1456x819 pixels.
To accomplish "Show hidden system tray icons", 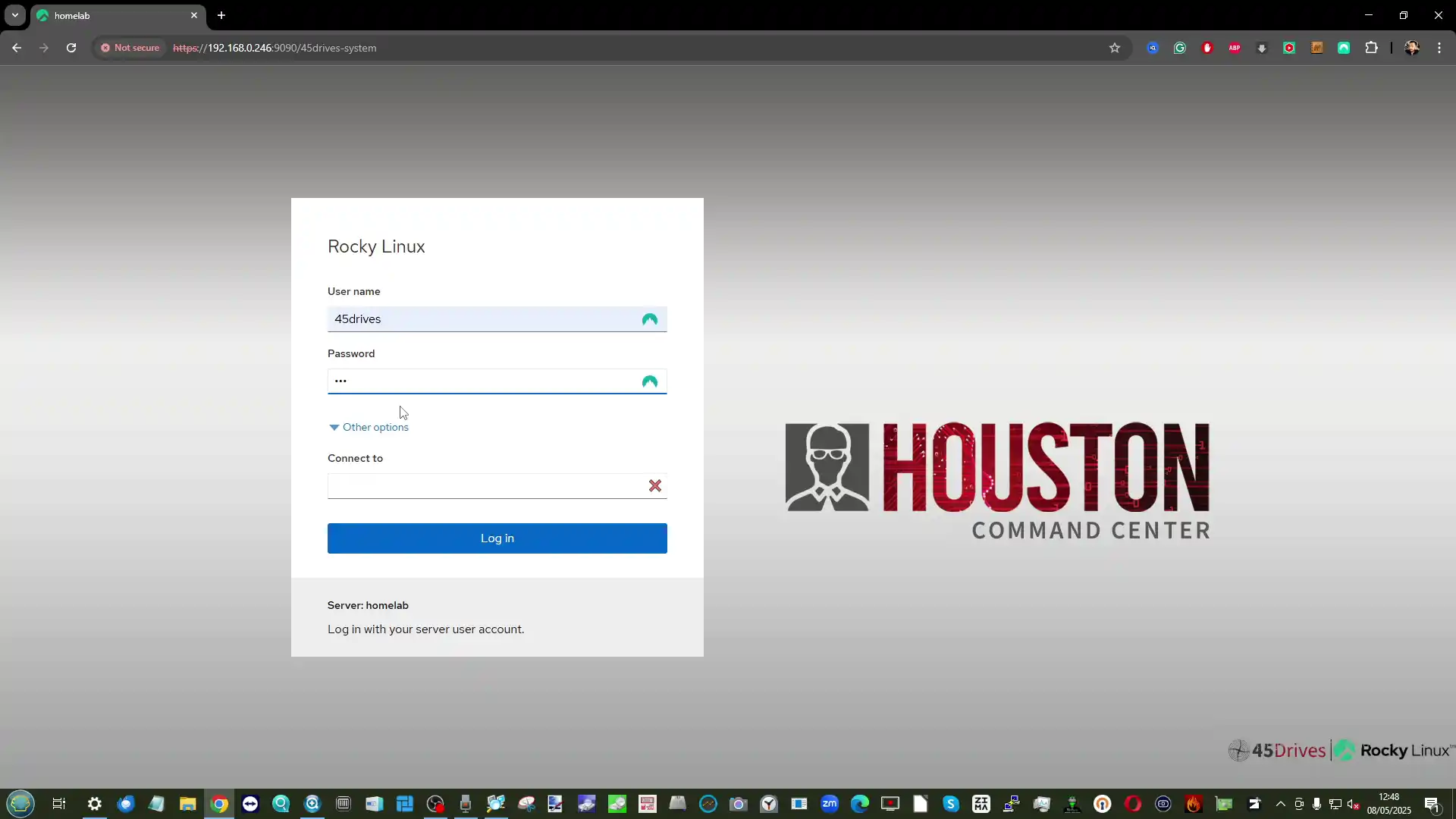I will tap(1281, 804).
